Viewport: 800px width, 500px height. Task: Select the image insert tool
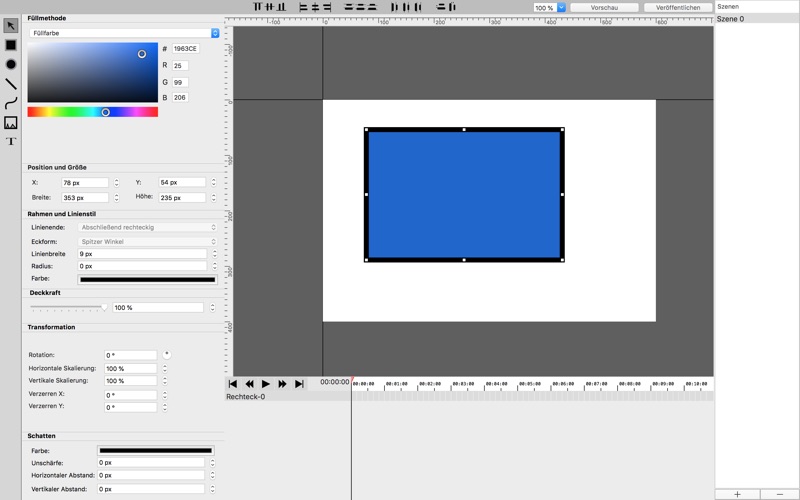tap(11, 122)
